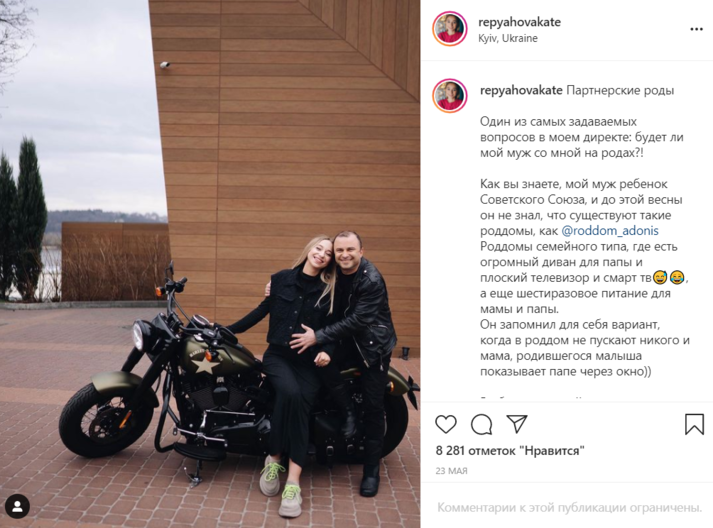Viewport: 713px width, 528px height.
Task: Show tagged people with the person icon
Action: (17, 506)
